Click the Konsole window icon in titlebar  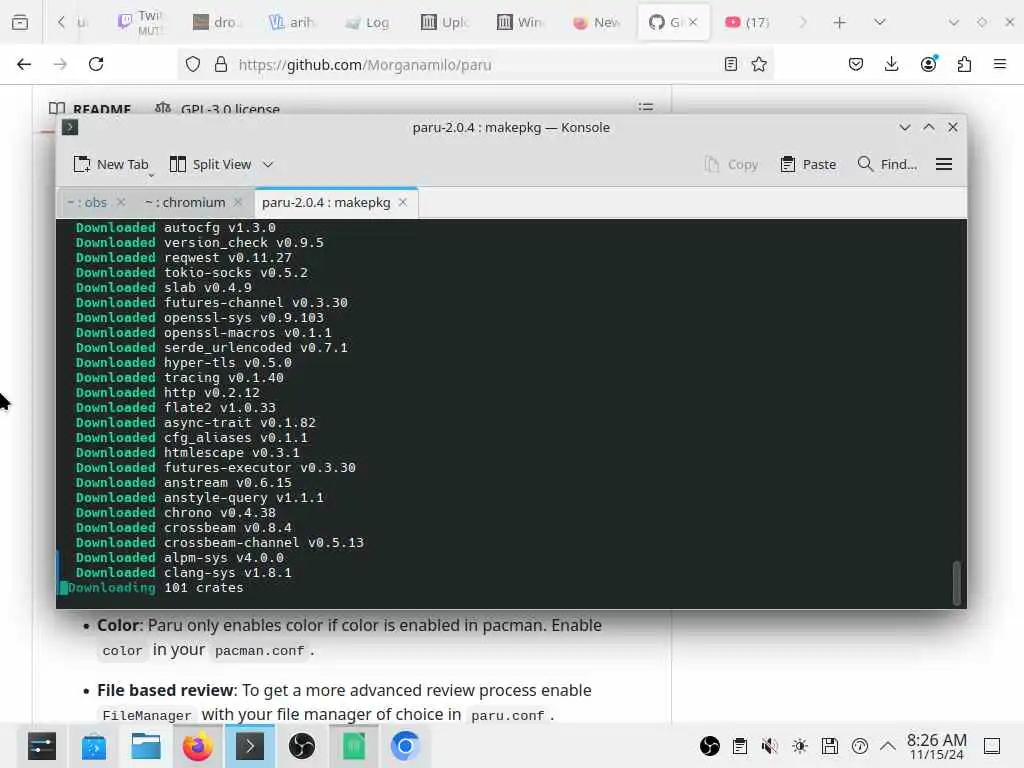point(70,127)
